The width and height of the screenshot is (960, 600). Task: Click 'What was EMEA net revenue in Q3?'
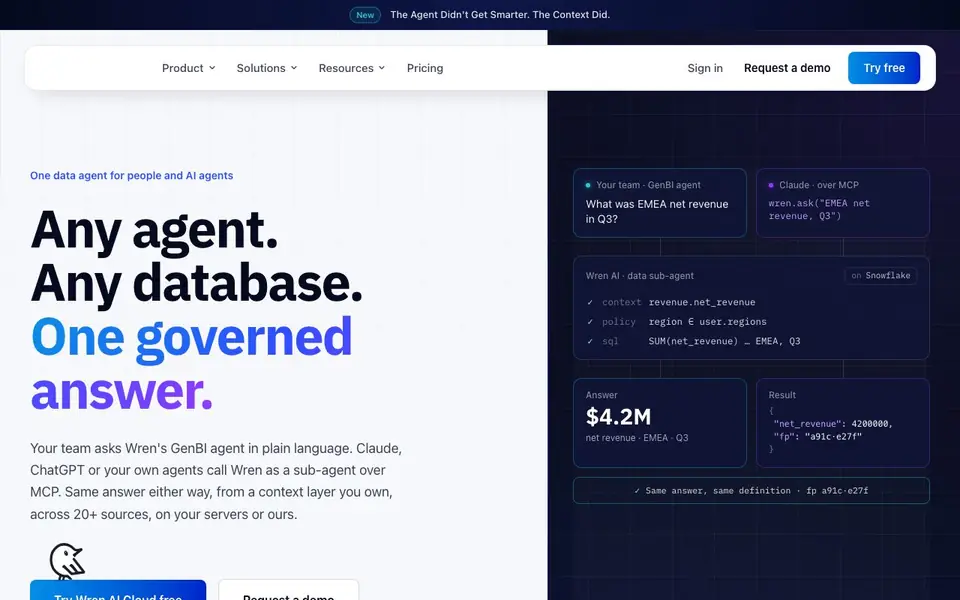tap(657, 211)
